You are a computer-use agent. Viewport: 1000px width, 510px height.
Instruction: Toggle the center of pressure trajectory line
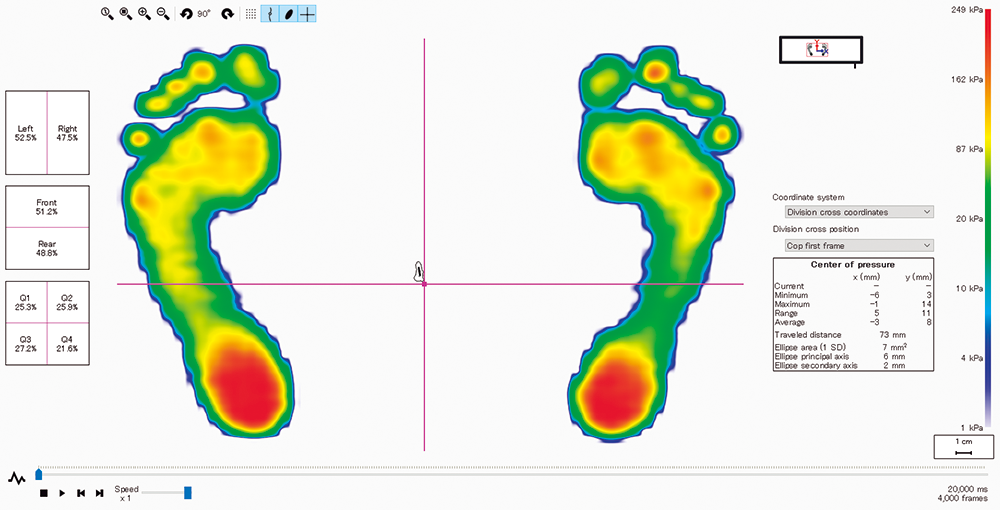tap(270, 14)
